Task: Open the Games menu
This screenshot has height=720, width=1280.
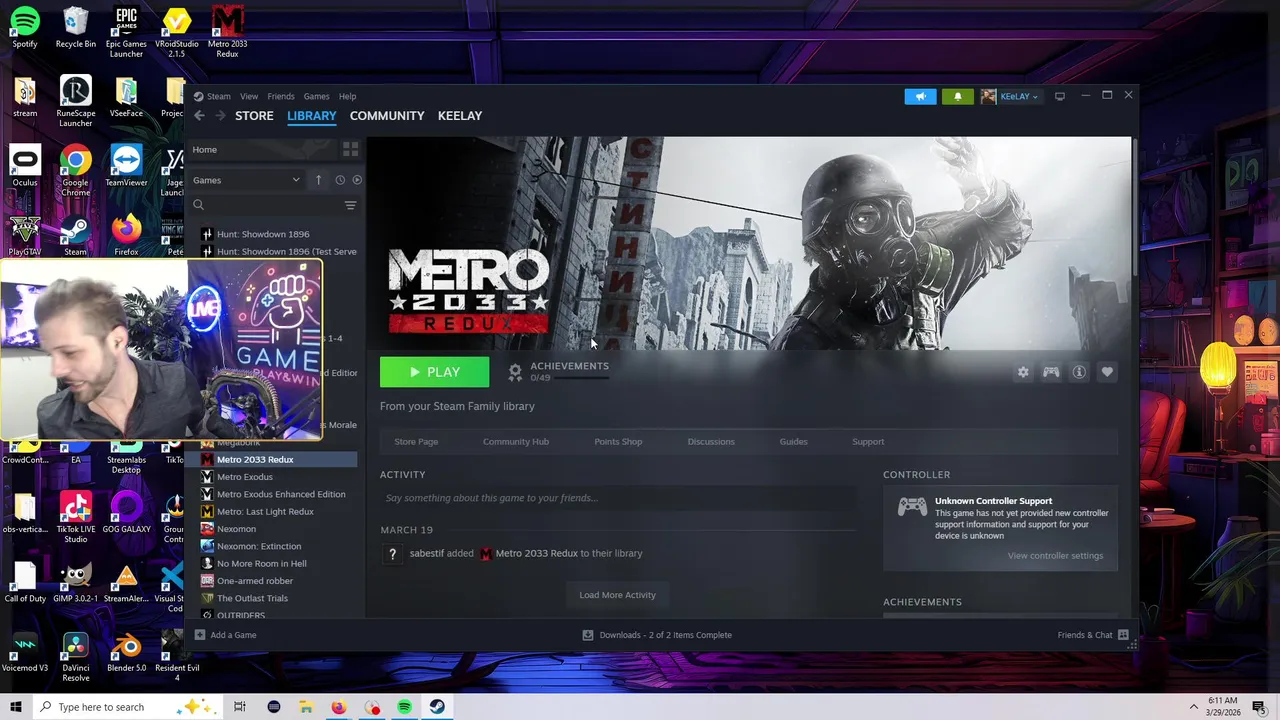Action: pyautogui.click(x=316, y=96)
